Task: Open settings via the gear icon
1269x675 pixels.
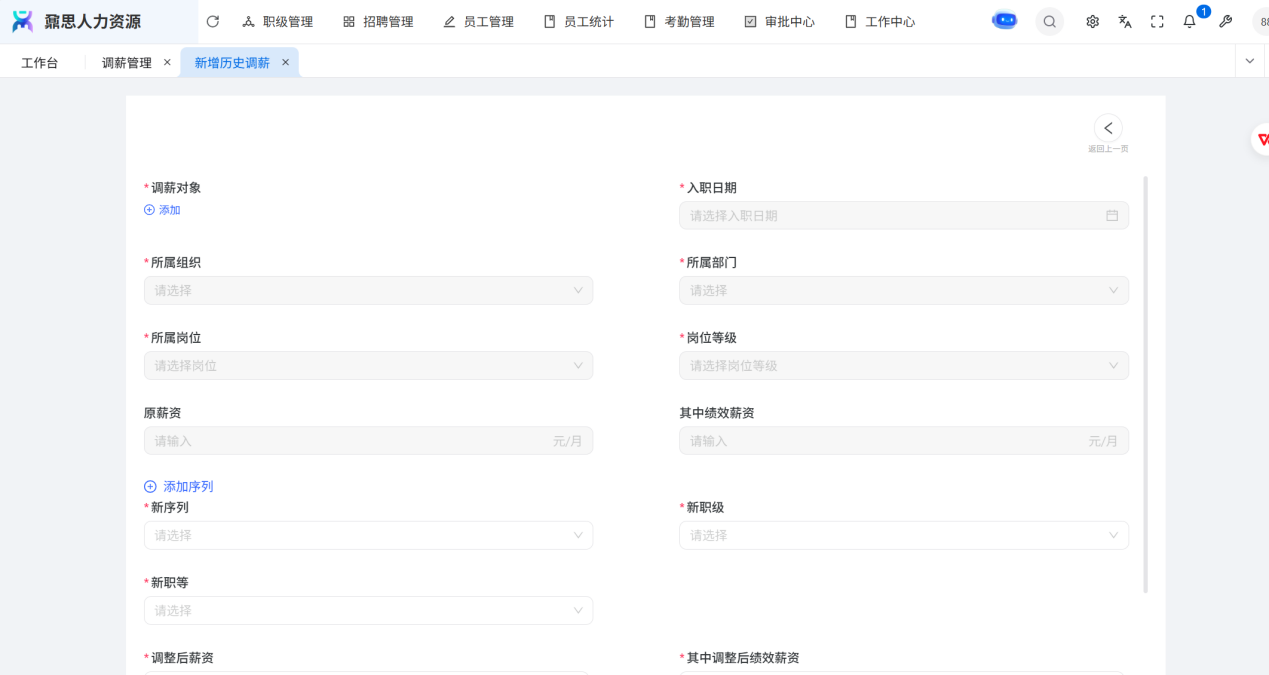Action: [1093, 22]
